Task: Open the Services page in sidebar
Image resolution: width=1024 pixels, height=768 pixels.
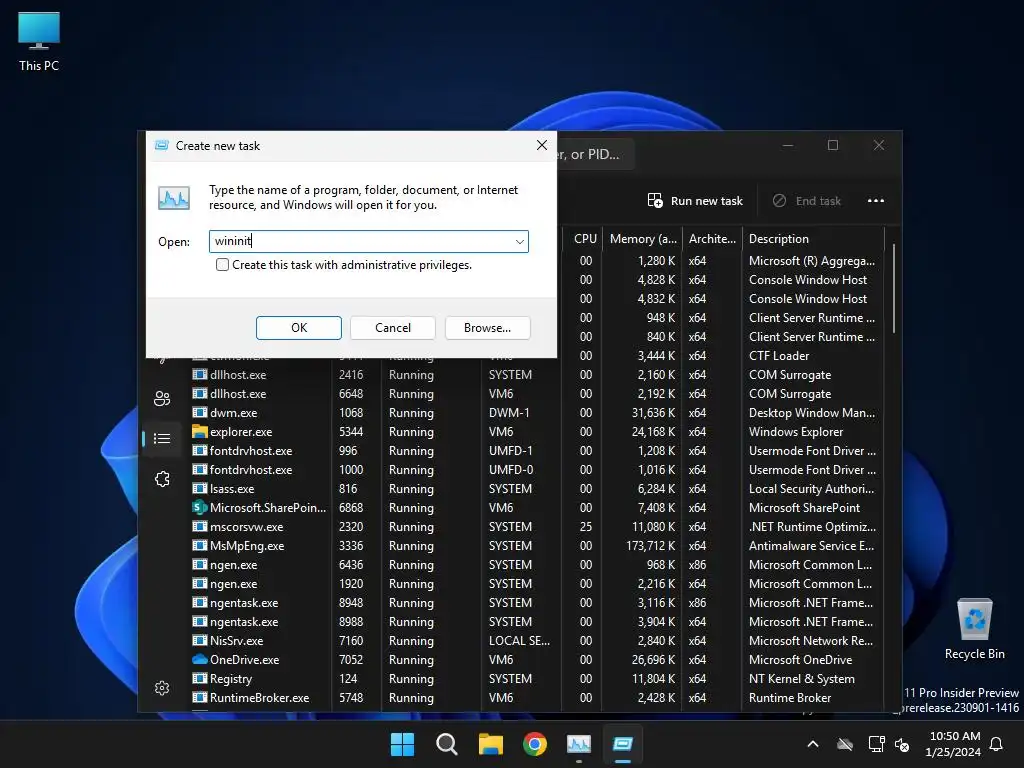Action: point(162,479)
